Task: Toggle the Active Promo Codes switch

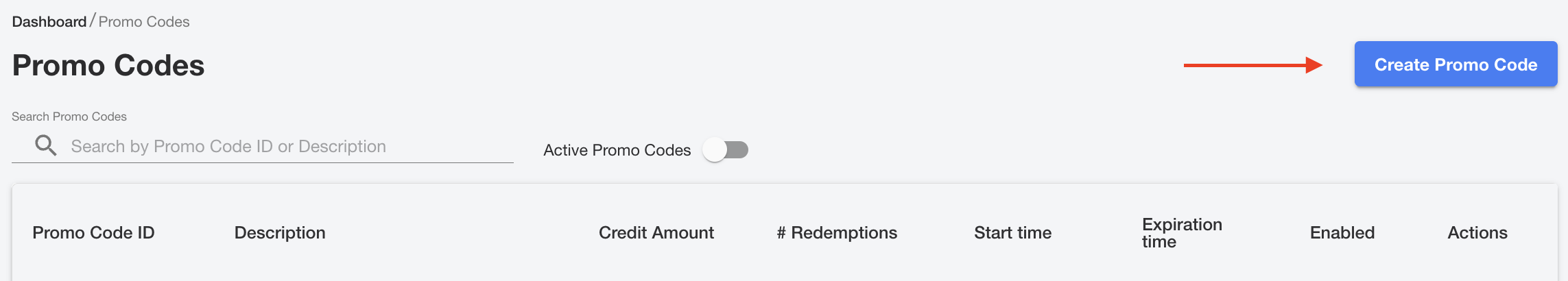Action: (725, 150)
